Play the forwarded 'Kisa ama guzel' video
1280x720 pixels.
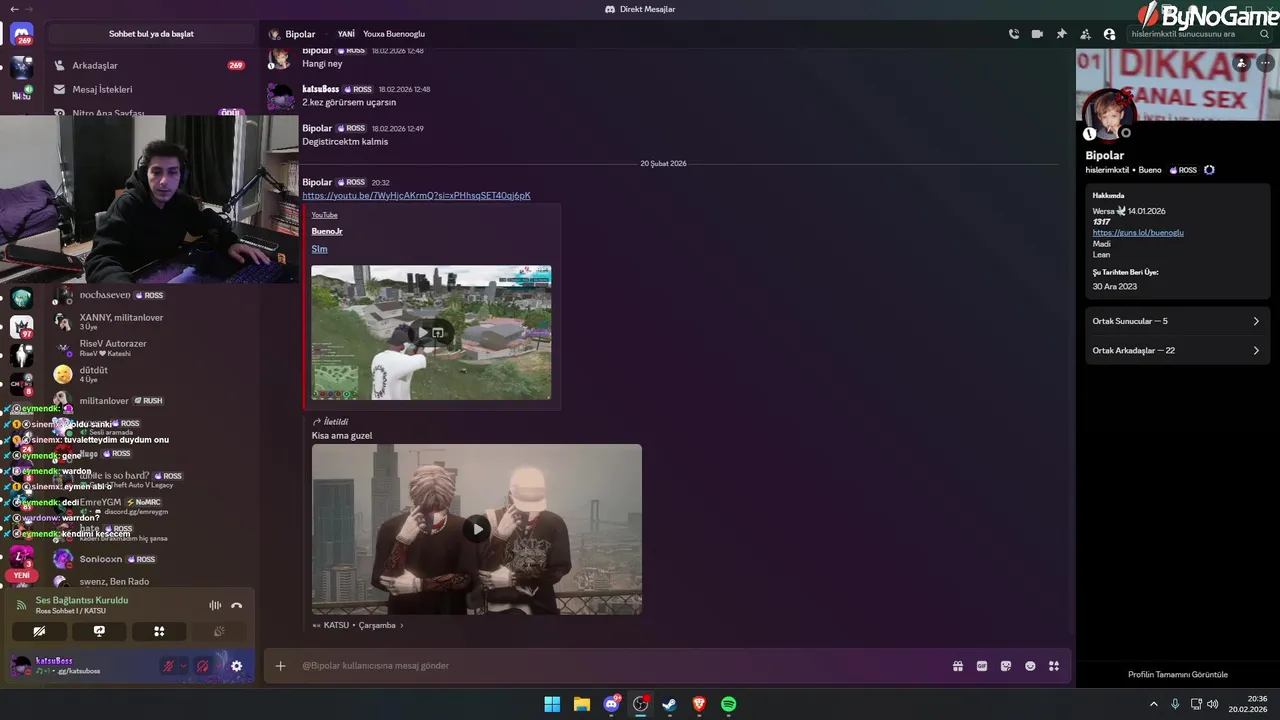(x=477, y=529)
